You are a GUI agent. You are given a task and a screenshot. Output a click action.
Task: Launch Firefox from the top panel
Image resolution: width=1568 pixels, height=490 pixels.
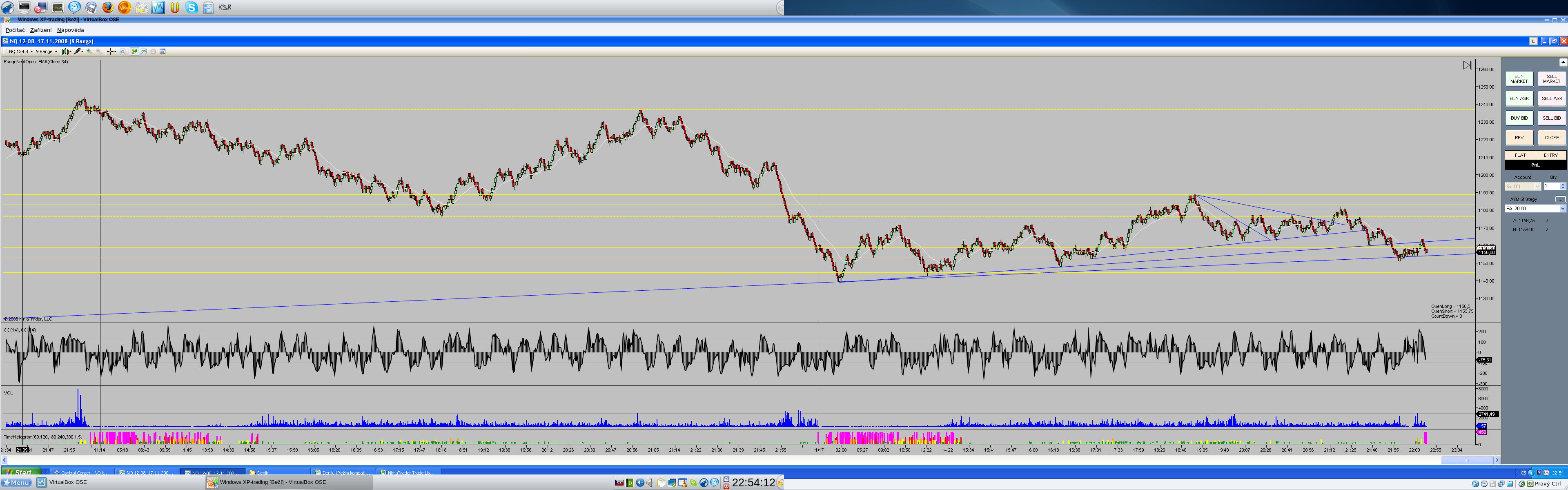pyautogui.click(x=108, y=7)
